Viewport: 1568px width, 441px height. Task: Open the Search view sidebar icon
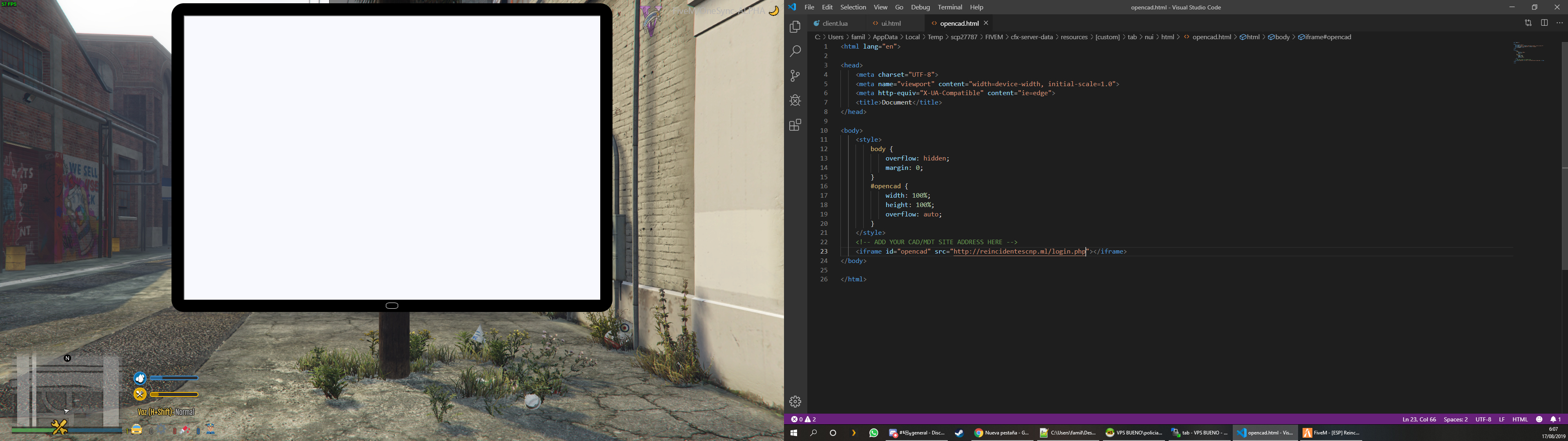pyautogui.click(x=795, y=51)
